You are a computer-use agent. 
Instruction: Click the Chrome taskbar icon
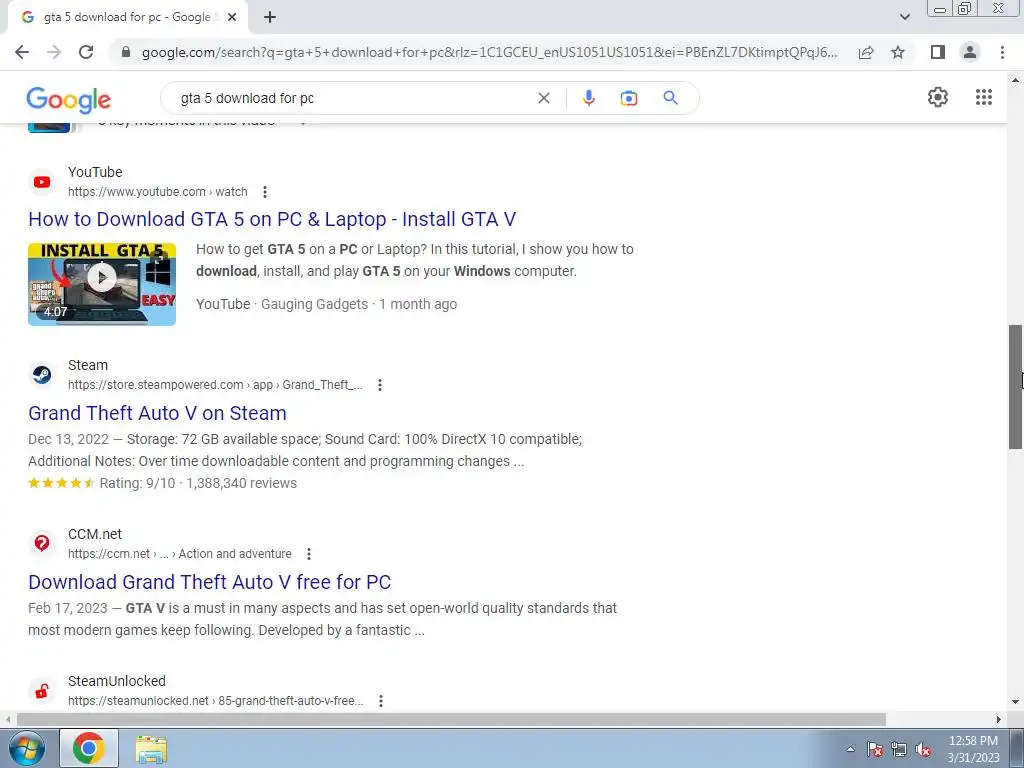(89, 748)
